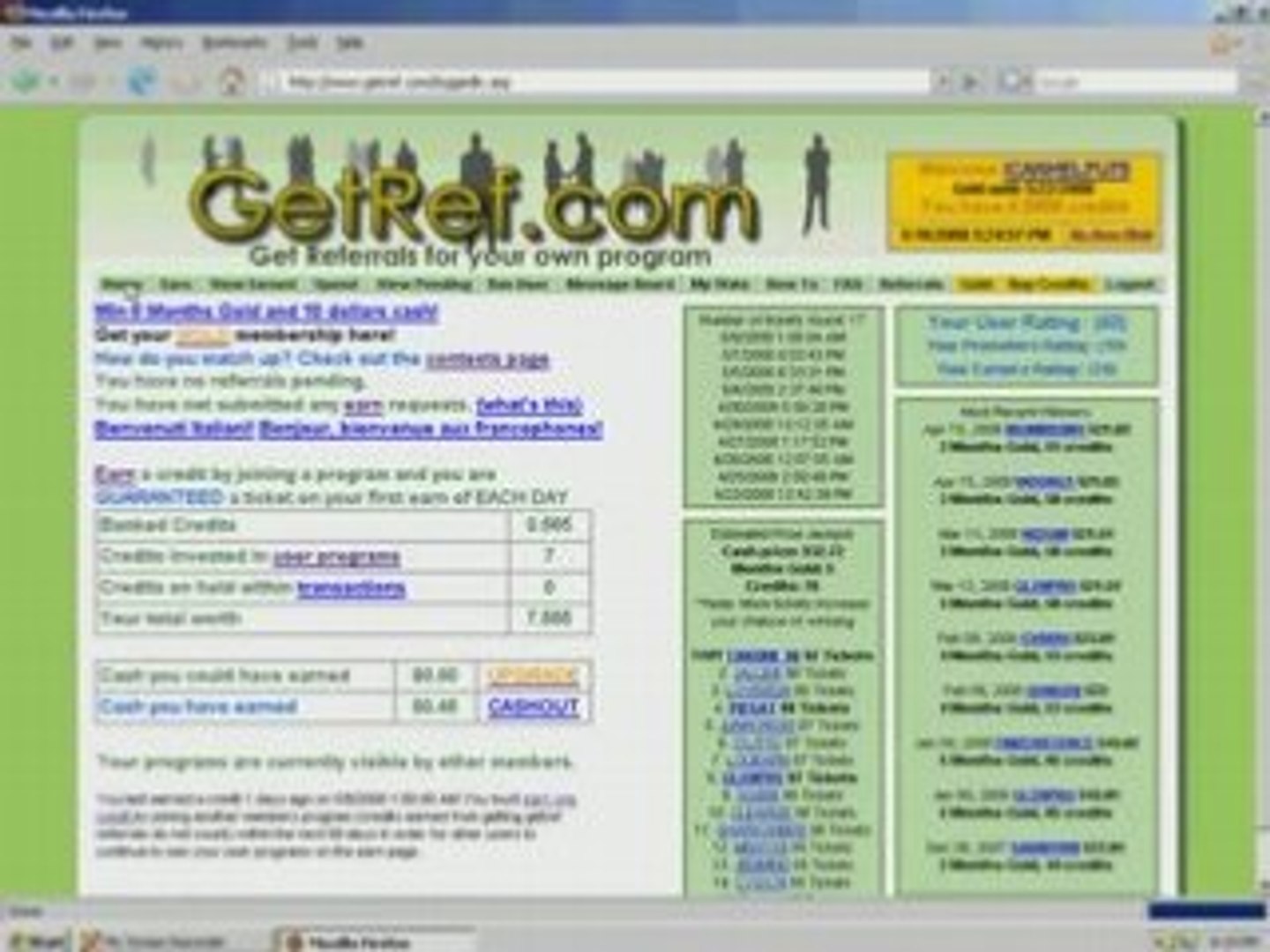Viewport: 1270px width, 952px height.
Task: Log out using the Logout navigation item
Action: tap(1130, 284)
